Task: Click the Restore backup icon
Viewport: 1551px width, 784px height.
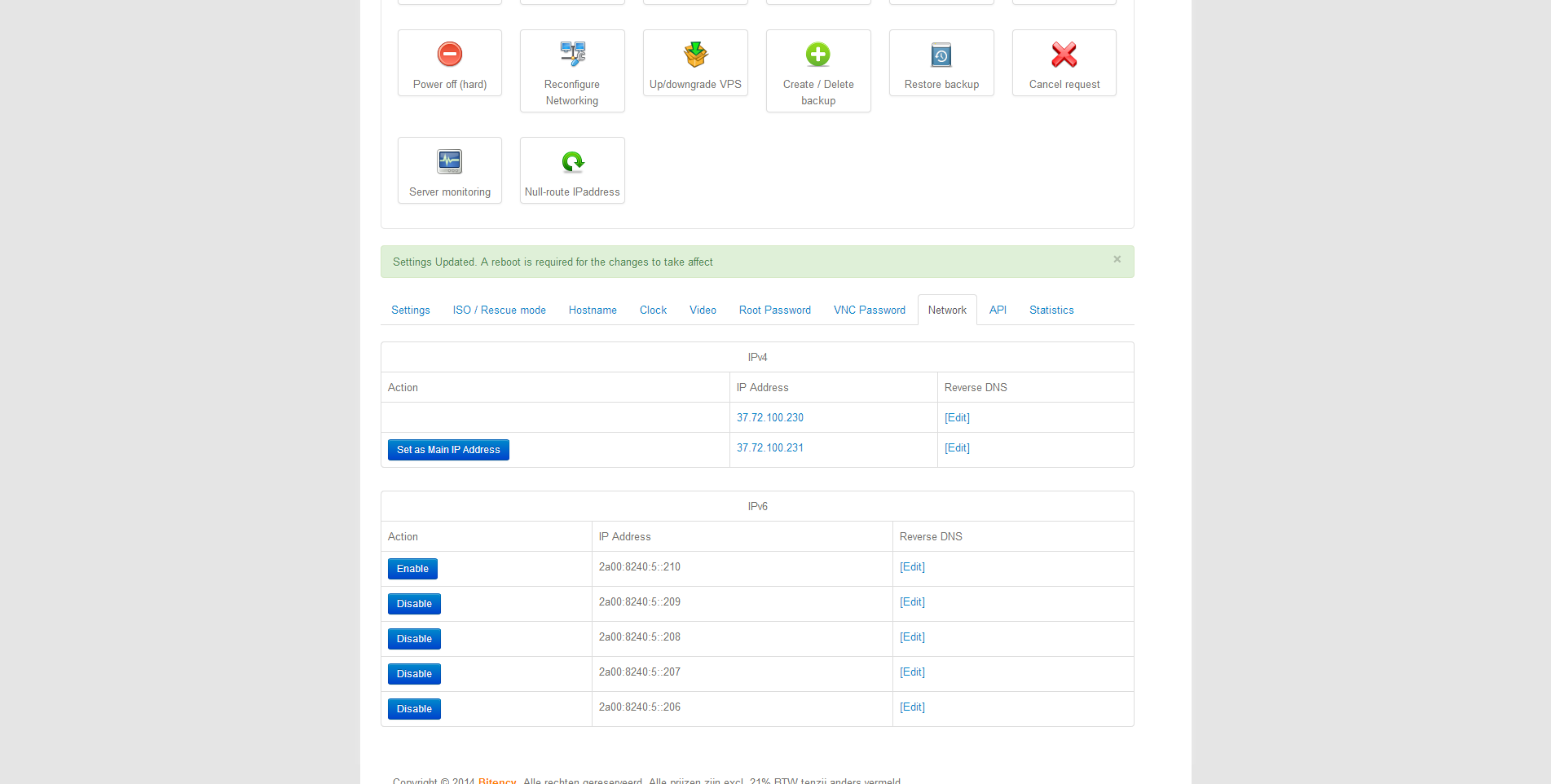Action: pyautogui.click(x=941, y=55)
